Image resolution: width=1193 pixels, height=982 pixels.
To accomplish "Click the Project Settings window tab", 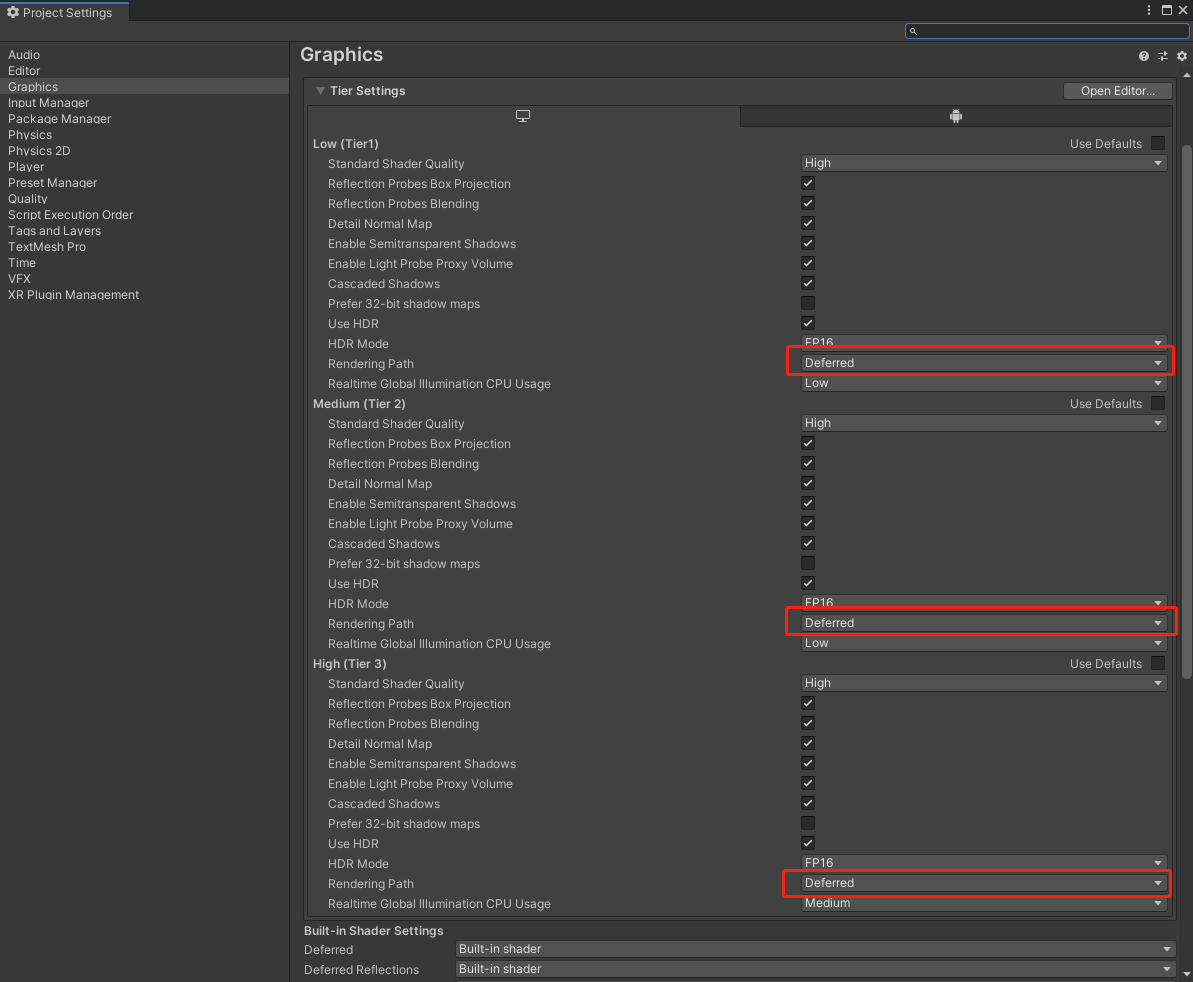I will coord(64,12).
